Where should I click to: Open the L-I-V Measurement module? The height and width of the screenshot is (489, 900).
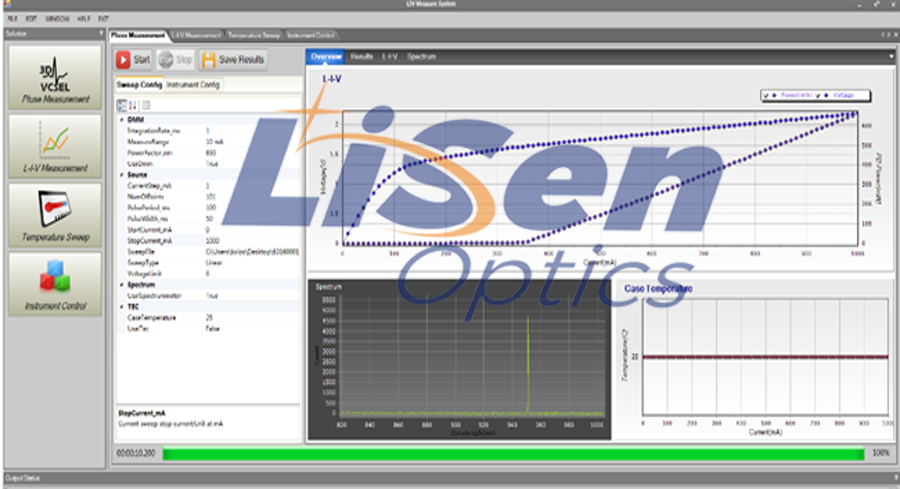tap(55, 146)
